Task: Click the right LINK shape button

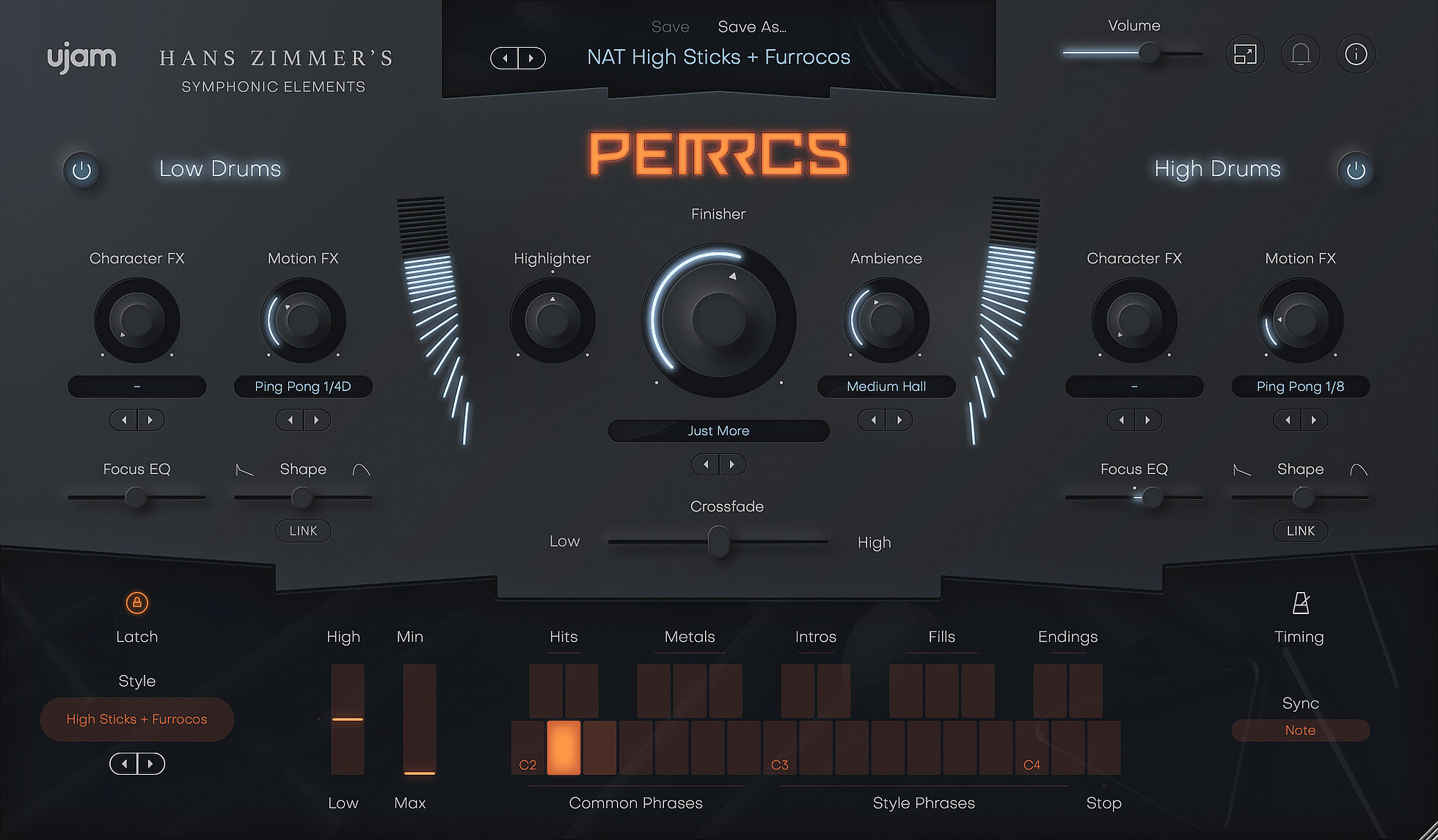Action: tap(1300, 530)
